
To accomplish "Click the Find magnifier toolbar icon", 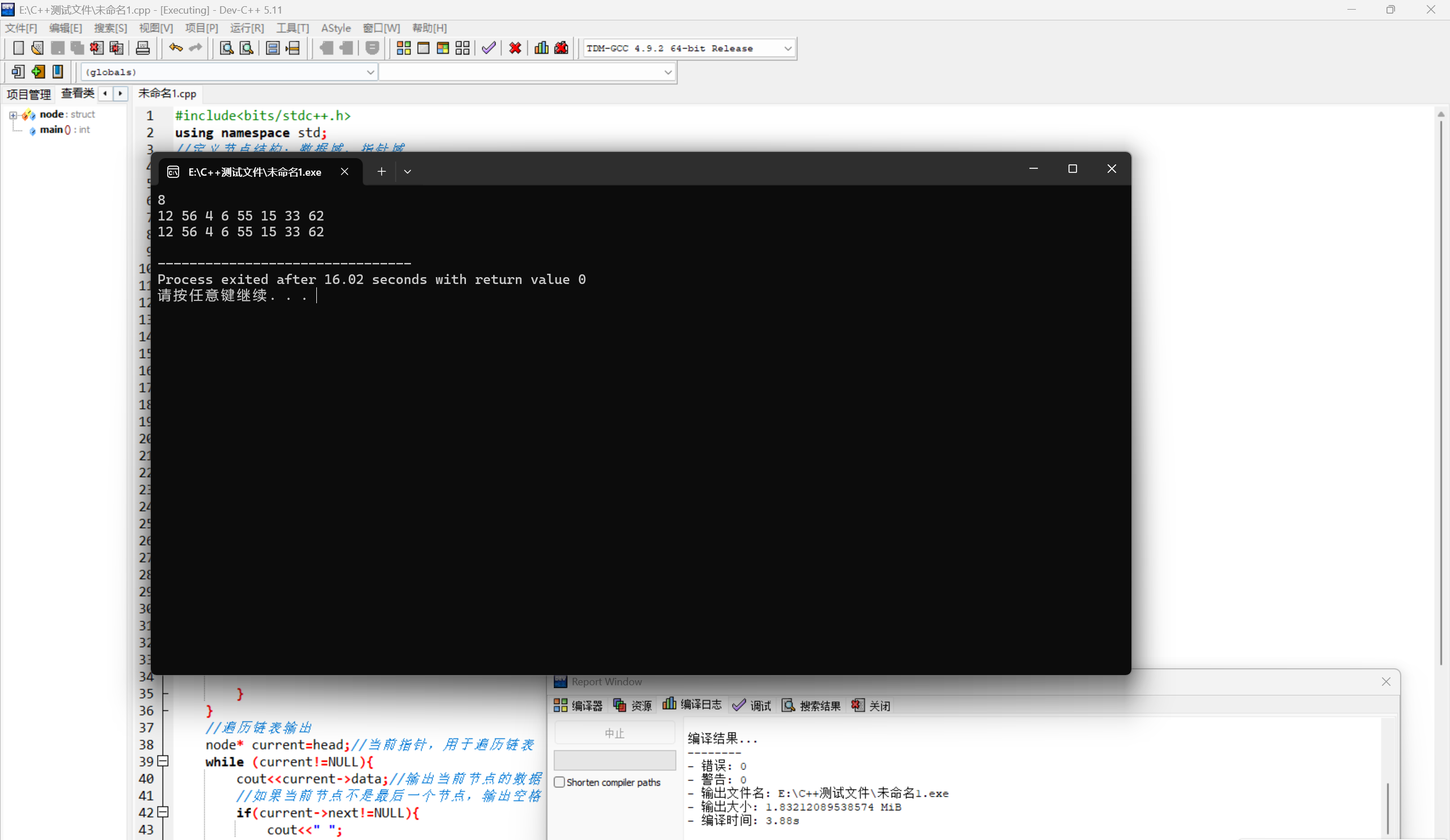I will click(227, 48).
